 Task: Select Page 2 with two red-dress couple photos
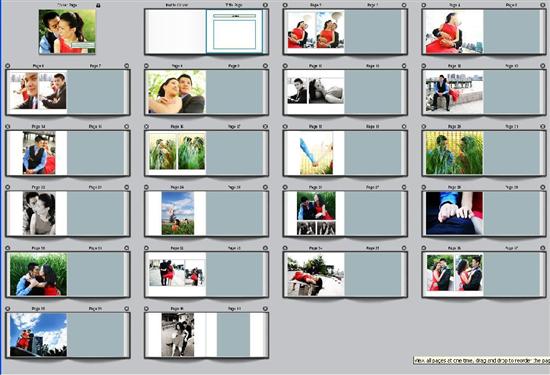(x=315, y=32)
